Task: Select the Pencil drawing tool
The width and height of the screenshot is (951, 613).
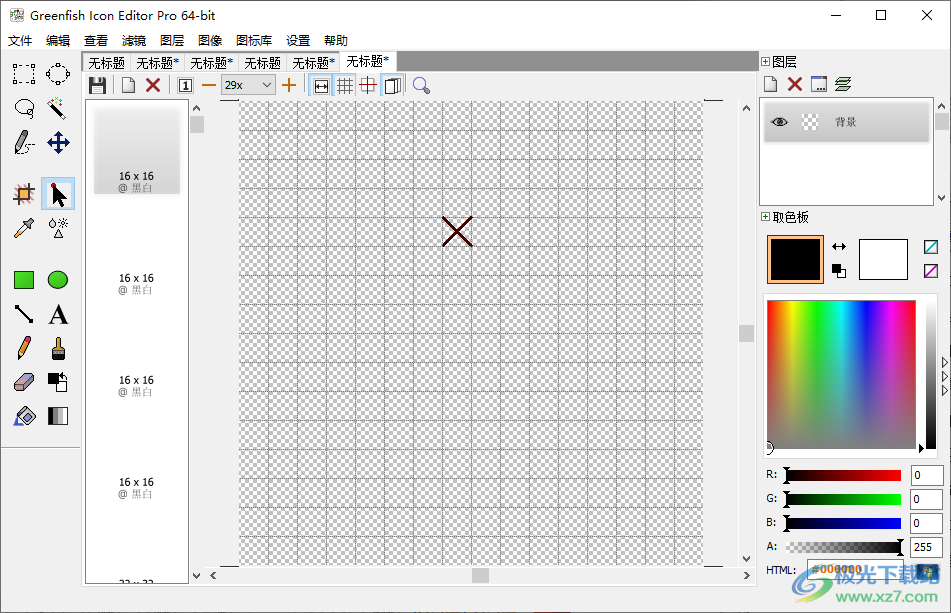Action: point(23,348)
